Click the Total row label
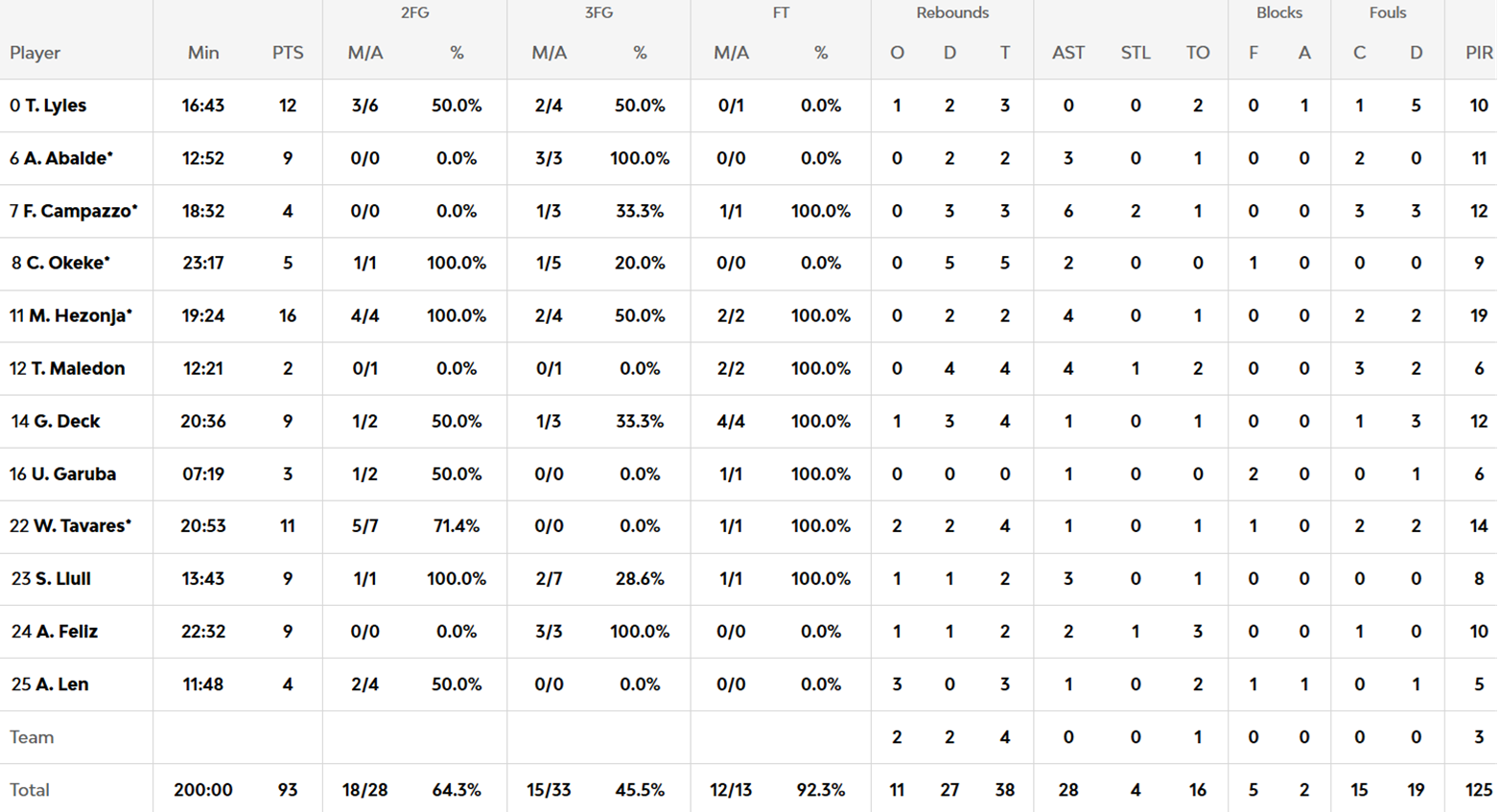Screen dimensions: 1500x812 (x=30, y=790)
